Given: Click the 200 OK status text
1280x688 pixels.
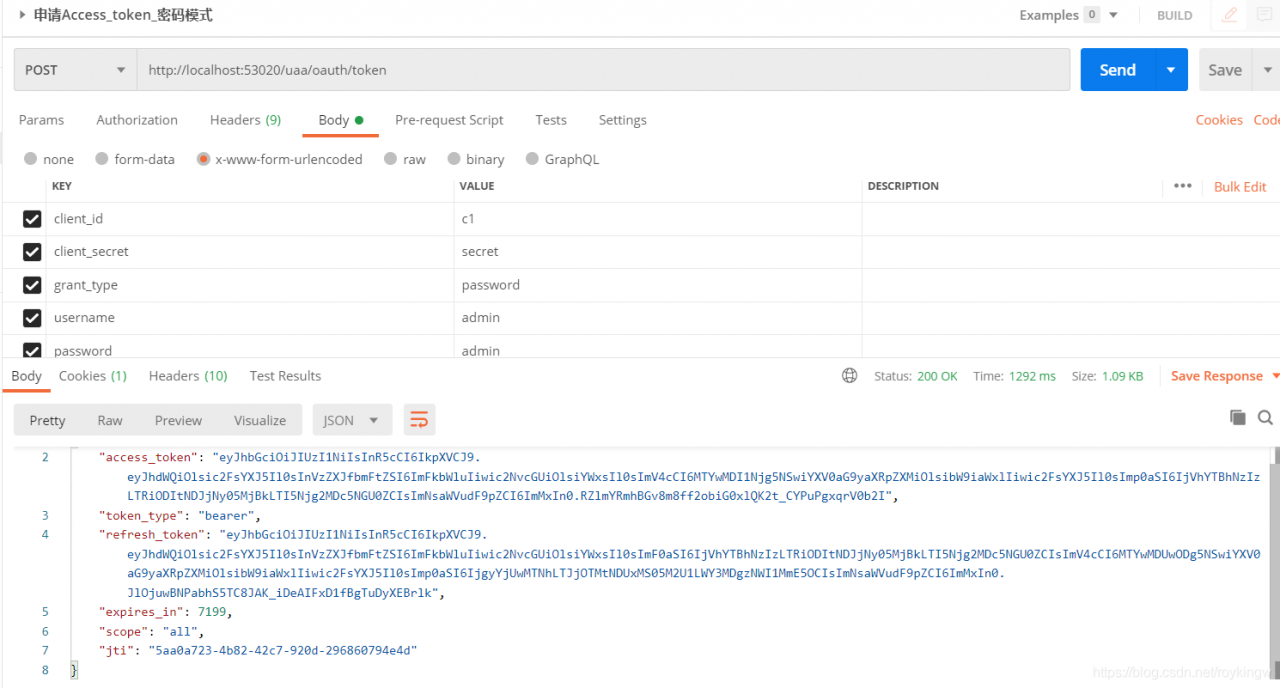Looking at the screenshot, I should click(x=937, y=376).
